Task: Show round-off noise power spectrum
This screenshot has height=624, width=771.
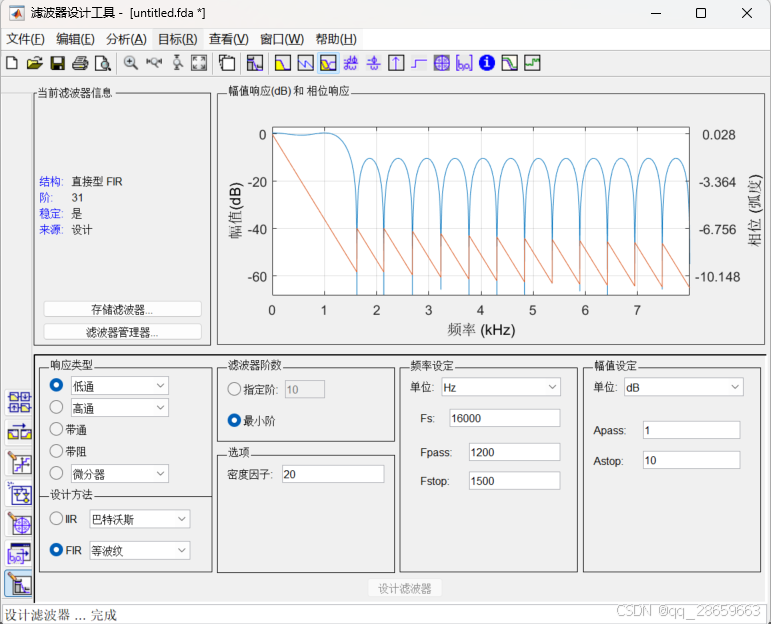Action: point(532,63)
